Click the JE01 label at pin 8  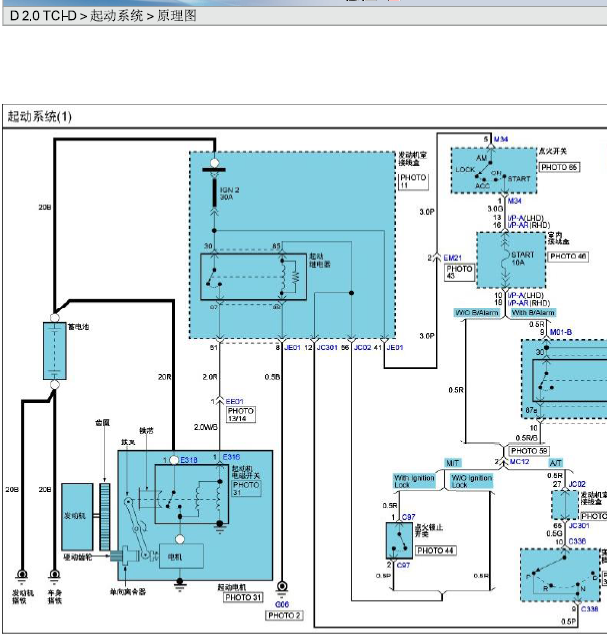pyautogui.click(x=292, y=347)
